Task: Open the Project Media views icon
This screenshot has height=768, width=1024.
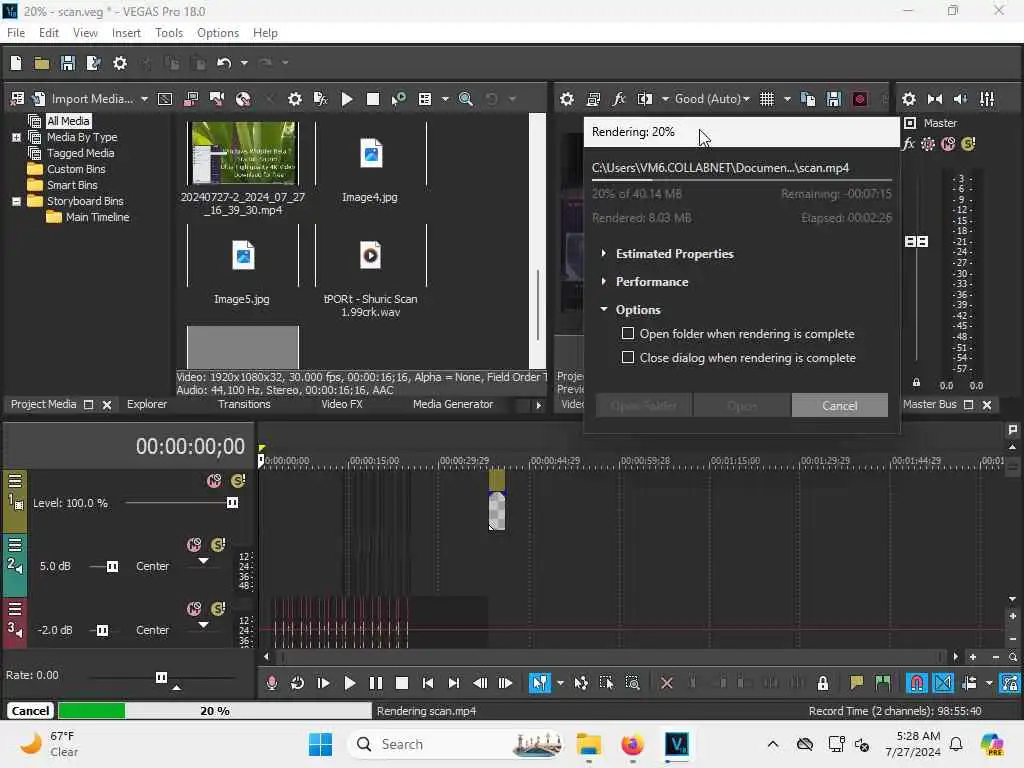Action: 425,99
